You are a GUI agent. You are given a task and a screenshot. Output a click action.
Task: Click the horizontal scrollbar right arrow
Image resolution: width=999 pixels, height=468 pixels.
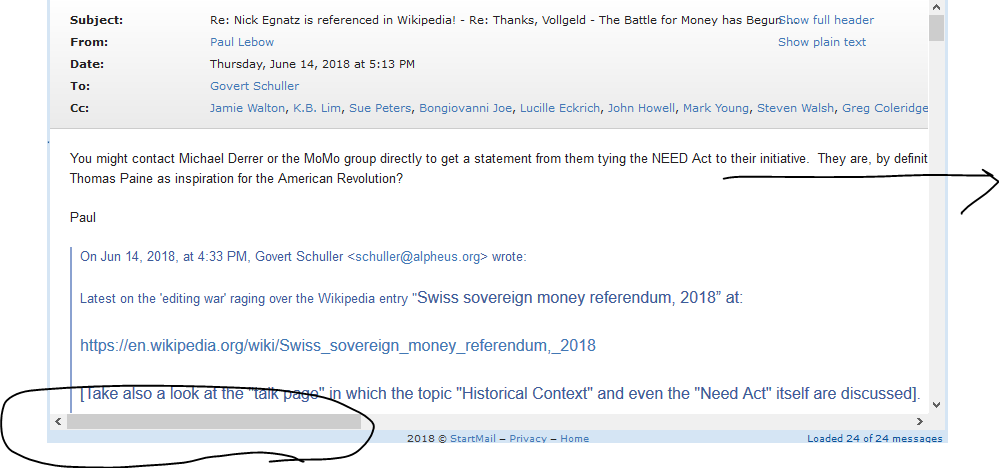(x=920, y=423)
